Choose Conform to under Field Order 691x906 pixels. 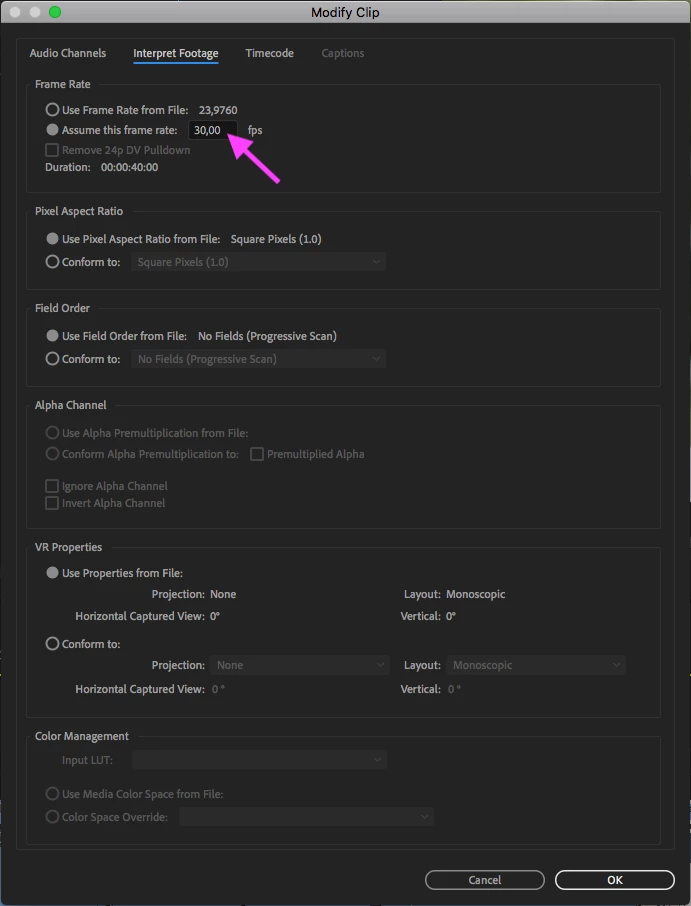click(52, 359)
